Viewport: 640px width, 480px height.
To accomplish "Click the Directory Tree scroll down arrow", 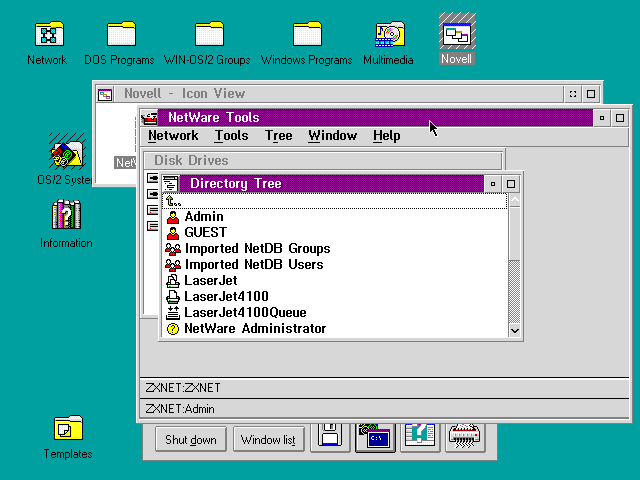I will (515, 330).
